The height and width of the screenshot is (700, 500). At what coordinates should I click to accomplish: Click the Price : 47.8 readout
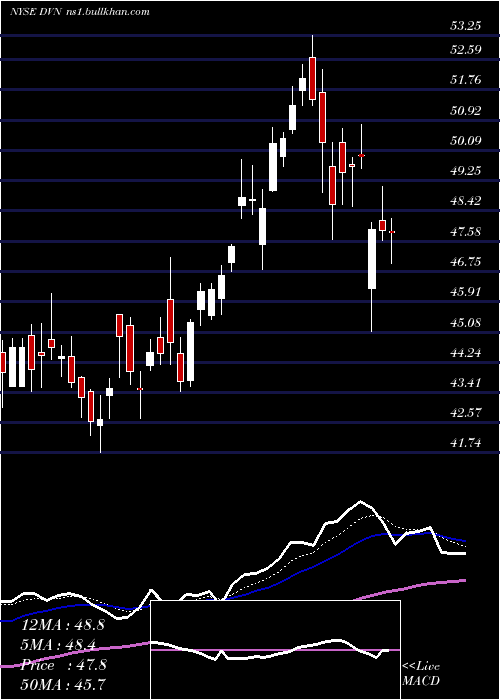[x=63, y=665]
